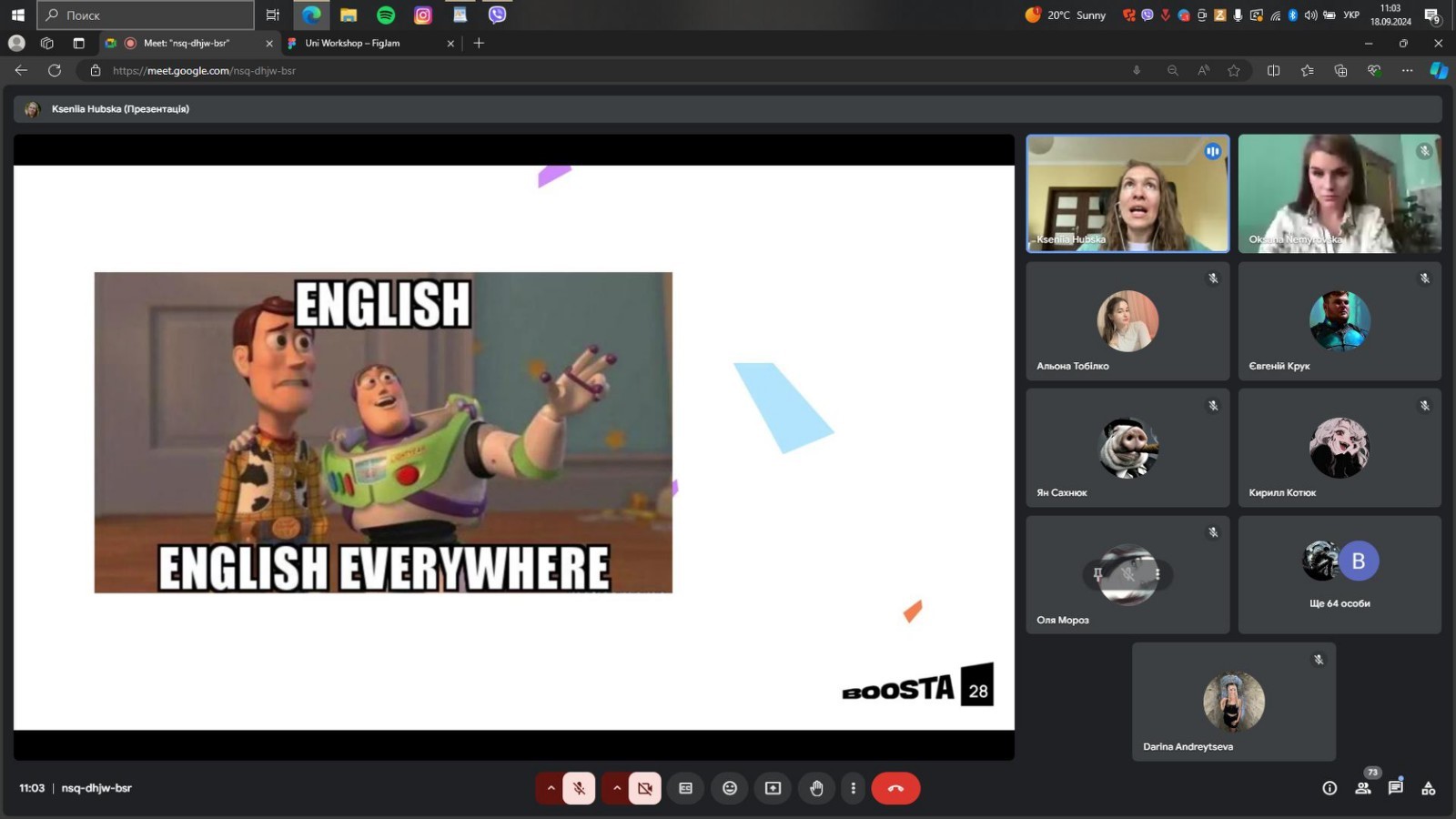Image resolution: width=1456 pixels, height=819 pixels.
Task: Open clock showing 11:03 18.09.2024
Action: click(x=1390, y=15)
